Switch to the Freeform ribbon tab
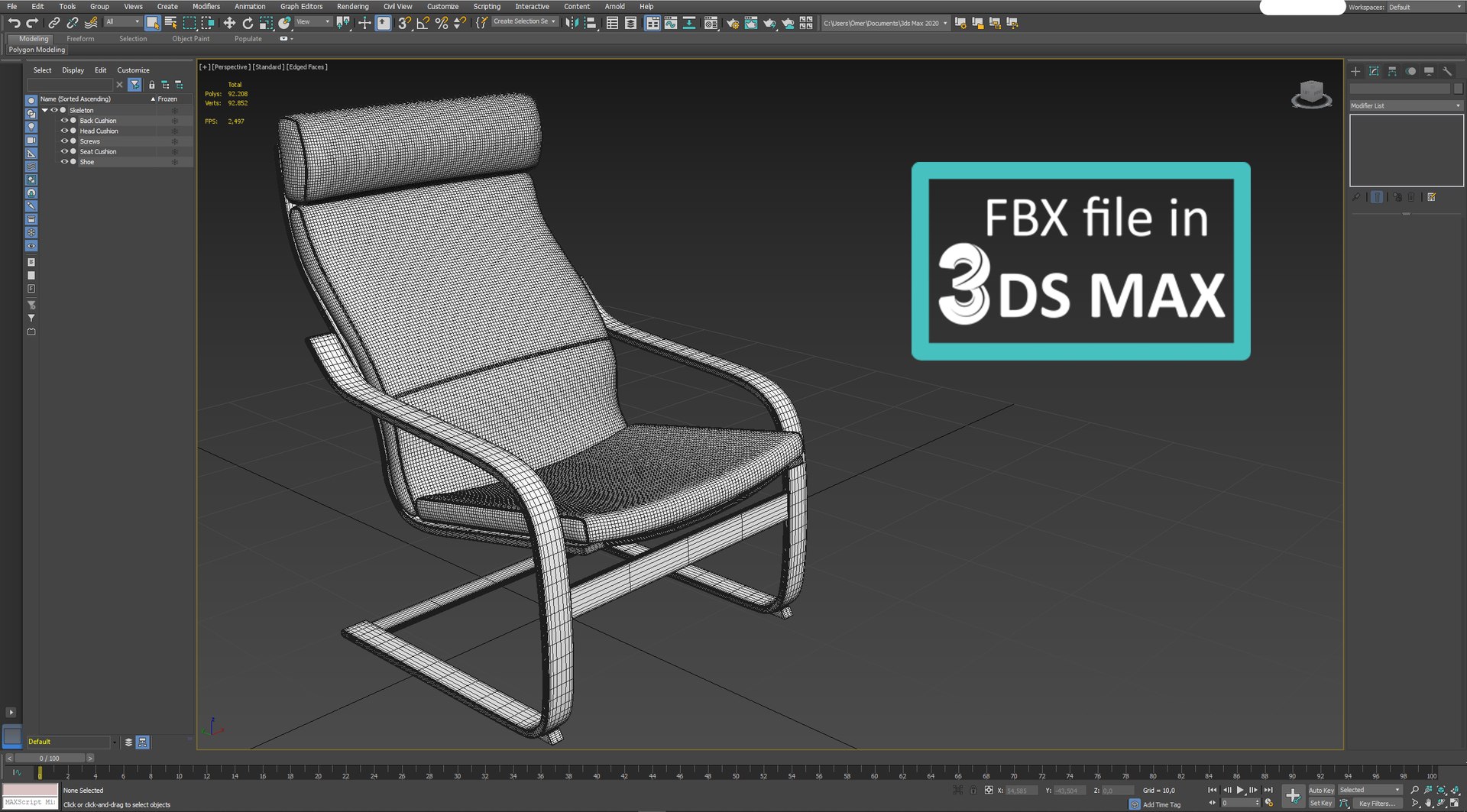Viewport: 1467px width, 812px height. tap(80, 38)
